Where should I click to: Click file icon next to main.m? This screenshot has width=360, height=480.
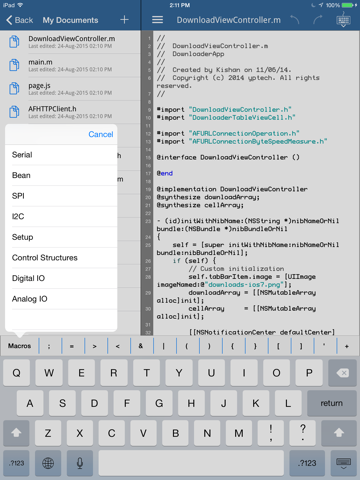point(14,65)
